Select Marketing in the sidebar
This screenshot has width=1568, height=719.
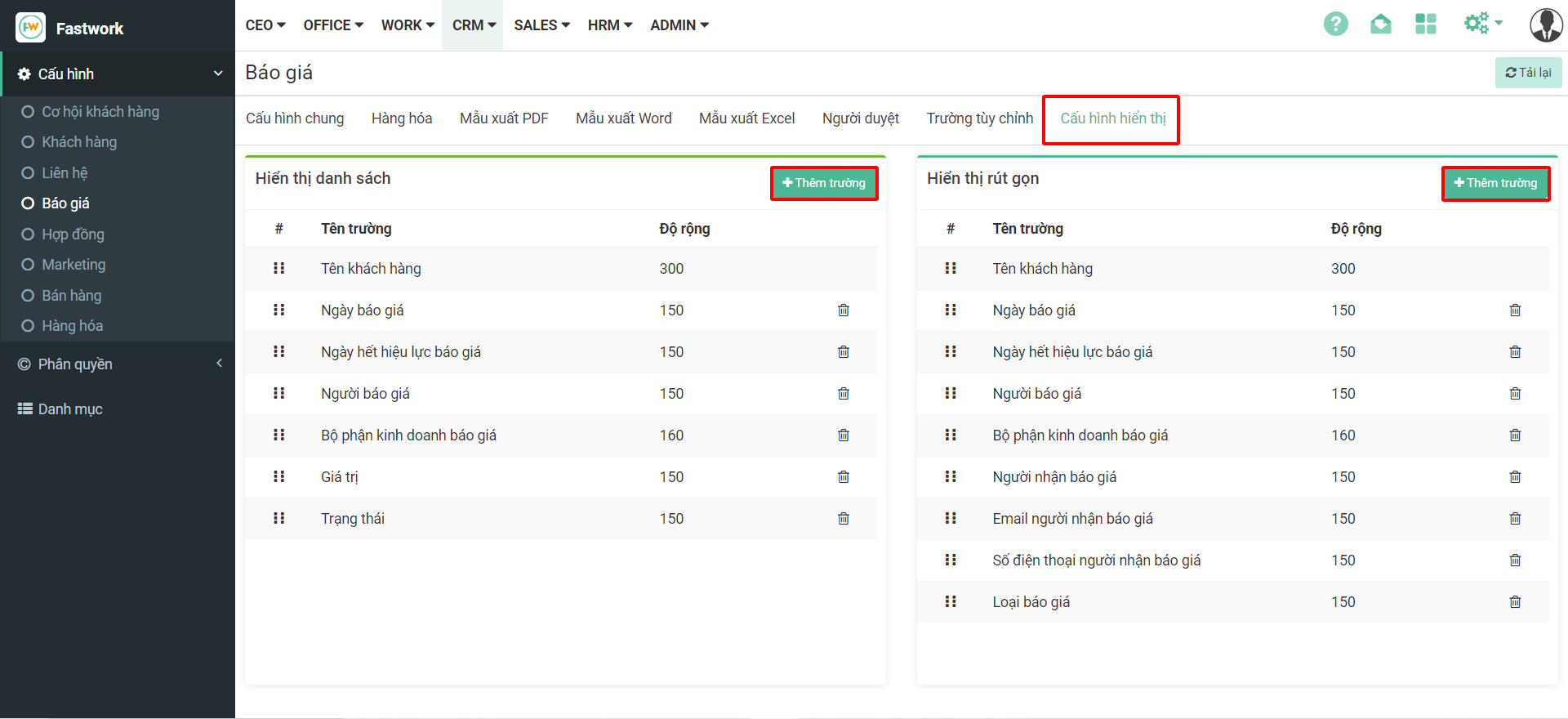(73, 265)
